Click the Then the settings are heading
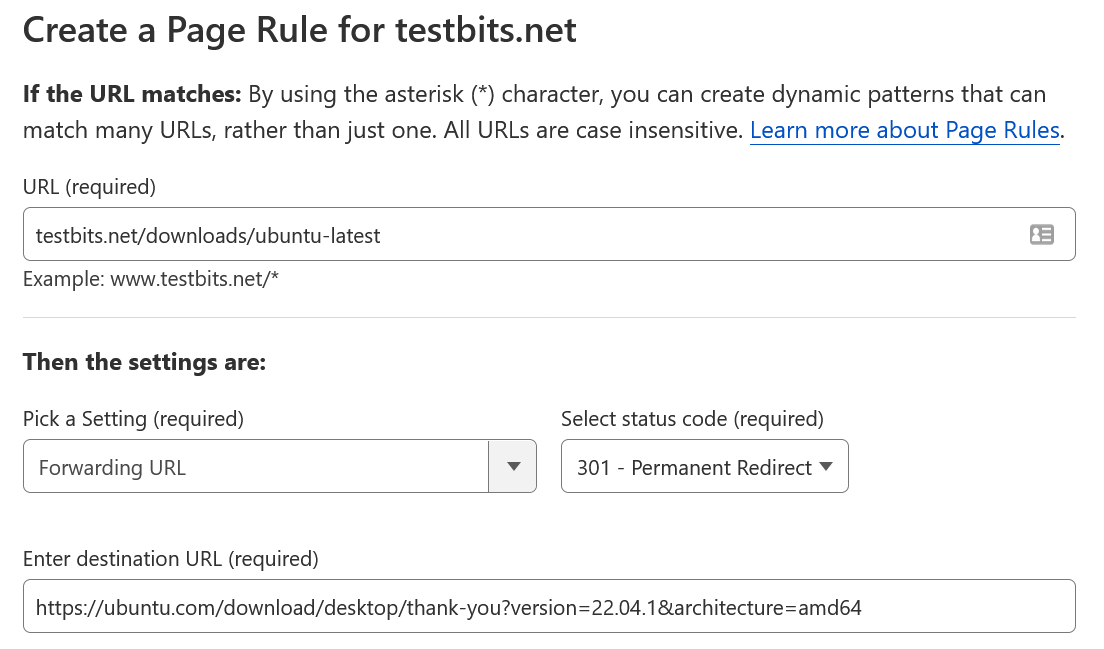Screen dimensions: 1104x649 point(143,361)
